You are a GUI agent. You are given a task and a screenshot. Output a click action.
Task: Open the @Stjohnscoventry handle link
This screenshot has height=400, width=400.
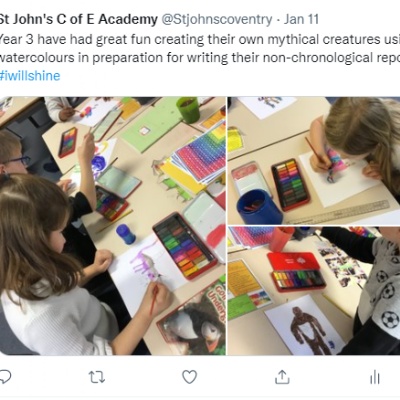(x=217, y=20)
